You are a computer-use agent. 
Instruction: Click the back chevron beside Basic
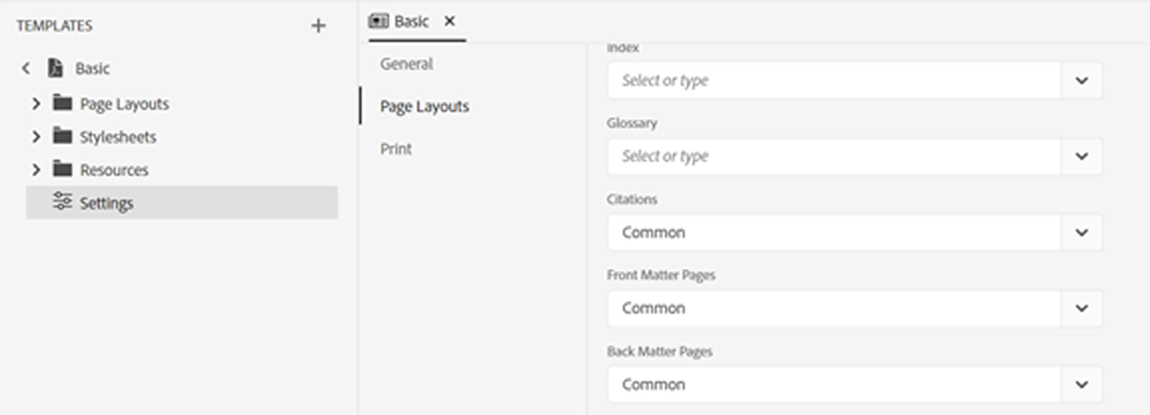click(26, 69)
